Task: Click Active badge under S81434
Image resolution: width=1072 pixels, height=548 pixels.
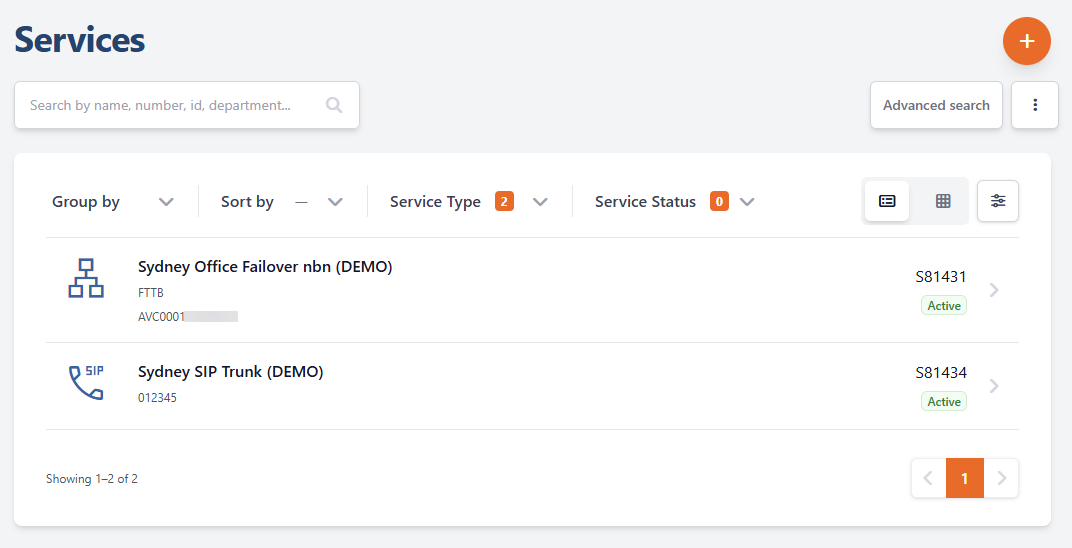Action: [x=943, y=402]
